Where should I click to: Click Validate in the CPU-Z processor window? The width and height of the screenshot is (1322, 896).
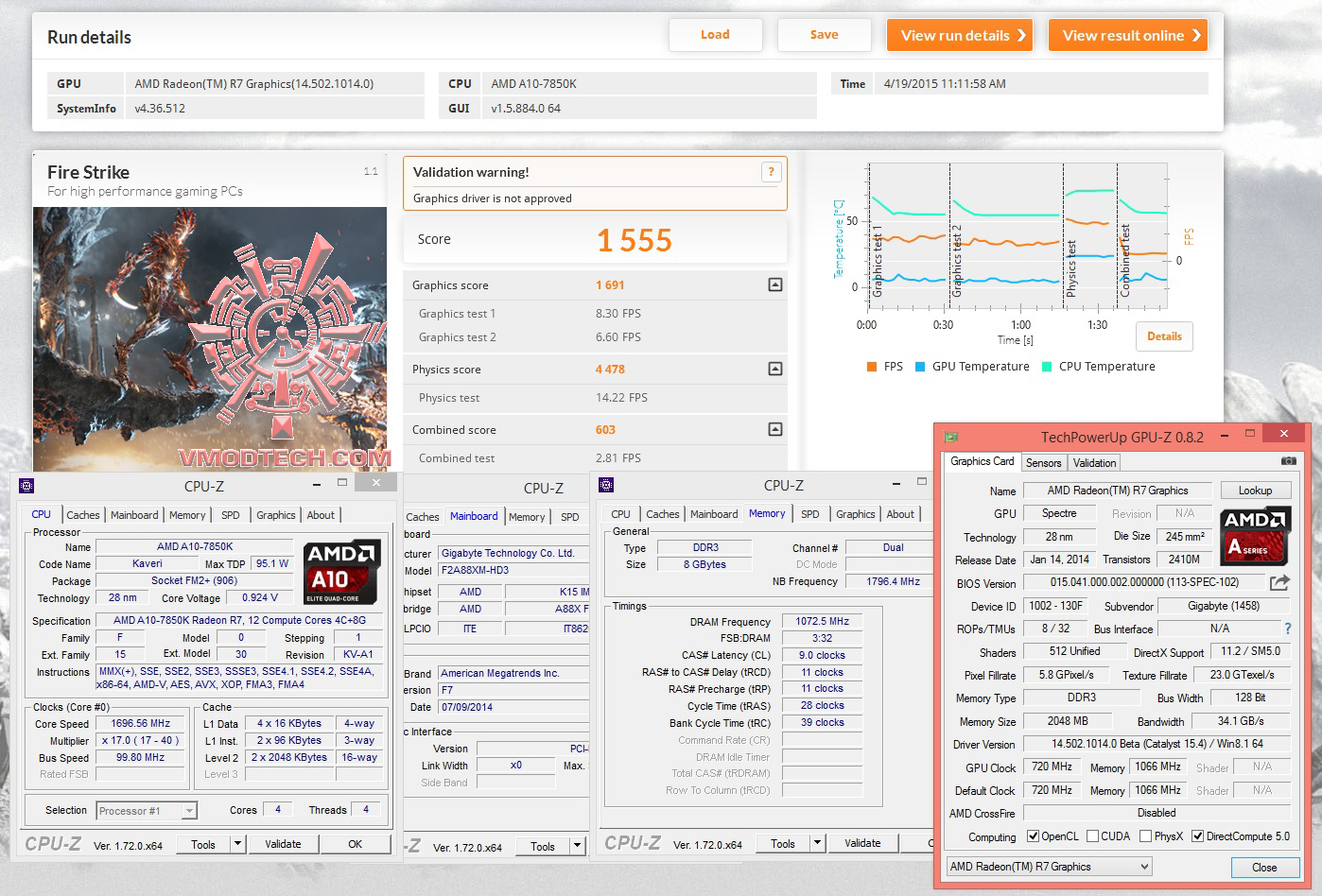[x=283, y=844]
